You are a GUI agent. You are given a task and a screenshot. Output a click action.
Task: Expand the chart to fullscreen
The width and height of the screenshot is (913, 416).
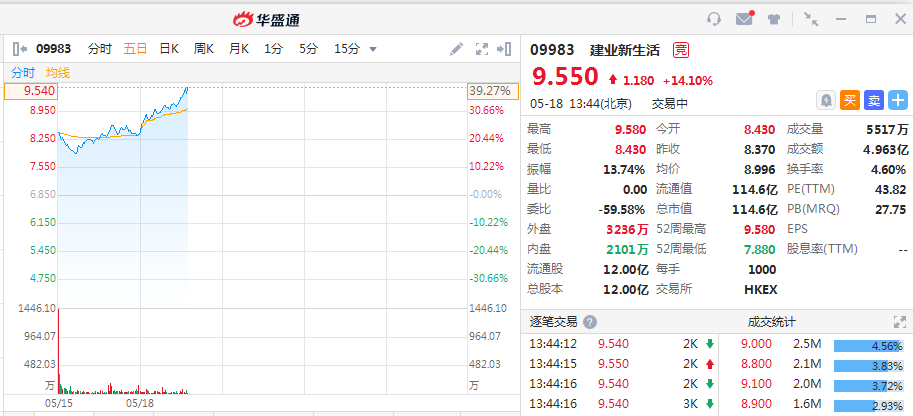pyautogui.click(x=482, y=49)
